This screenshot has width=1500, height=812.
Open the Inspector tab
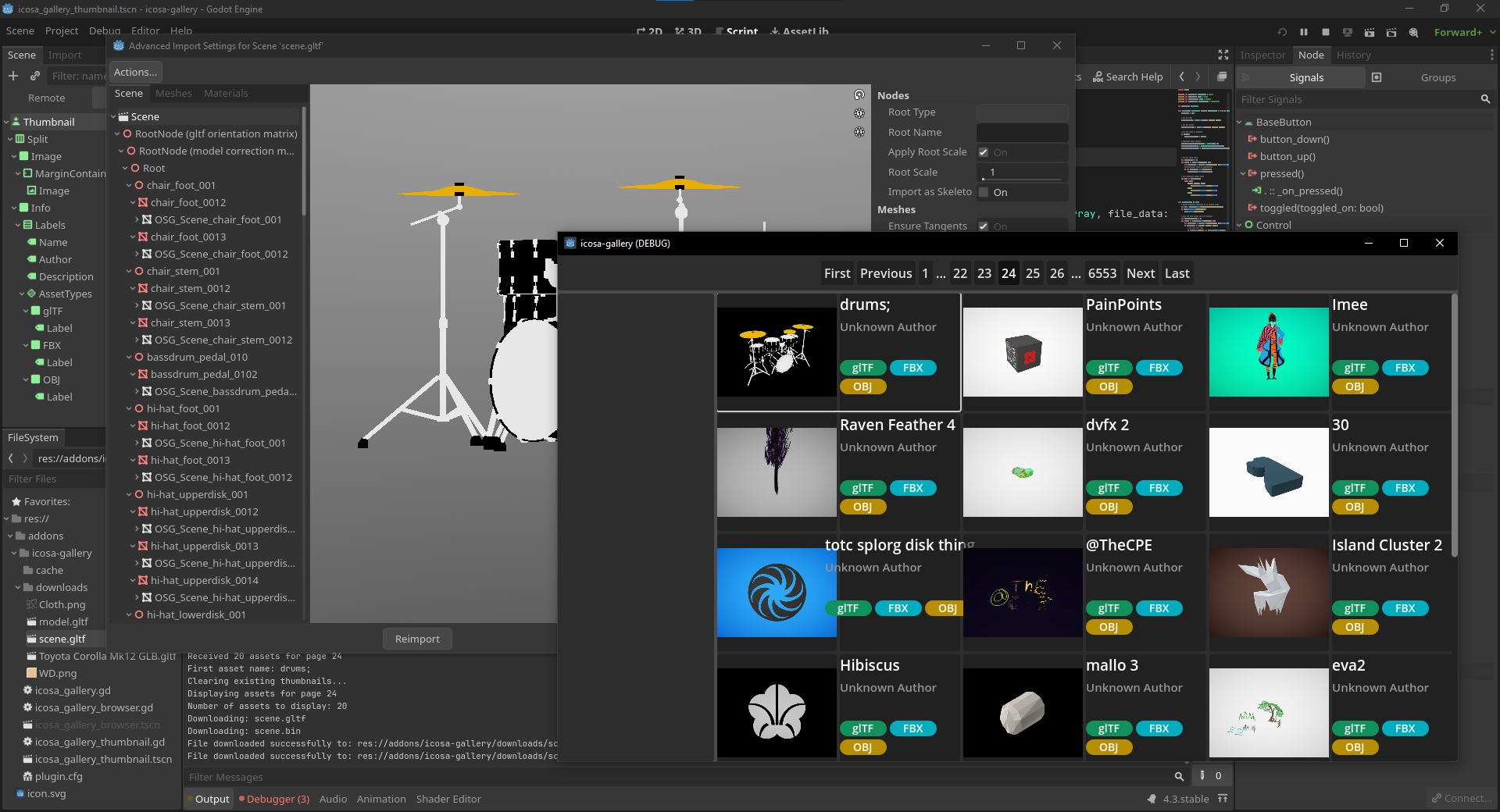(x=1262, y=55)
